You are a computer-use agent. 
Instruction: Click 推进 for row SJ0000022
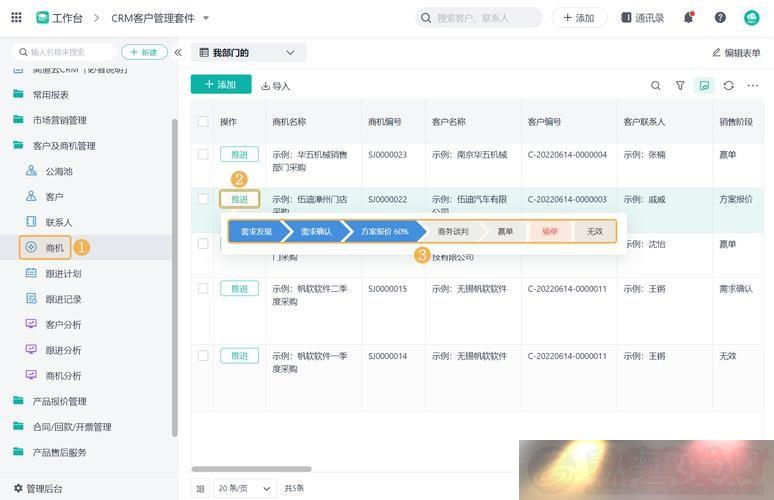(x=239, y=199)
